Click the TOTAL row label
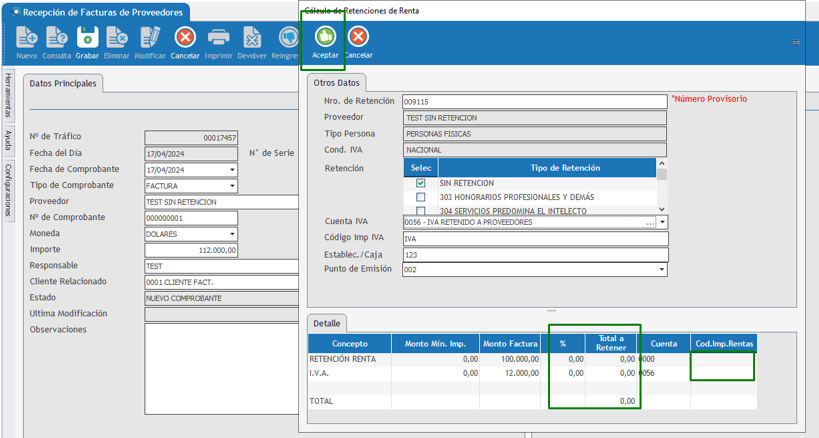The height and width of the screenshot is (438, 819). (x=321, y=401)
